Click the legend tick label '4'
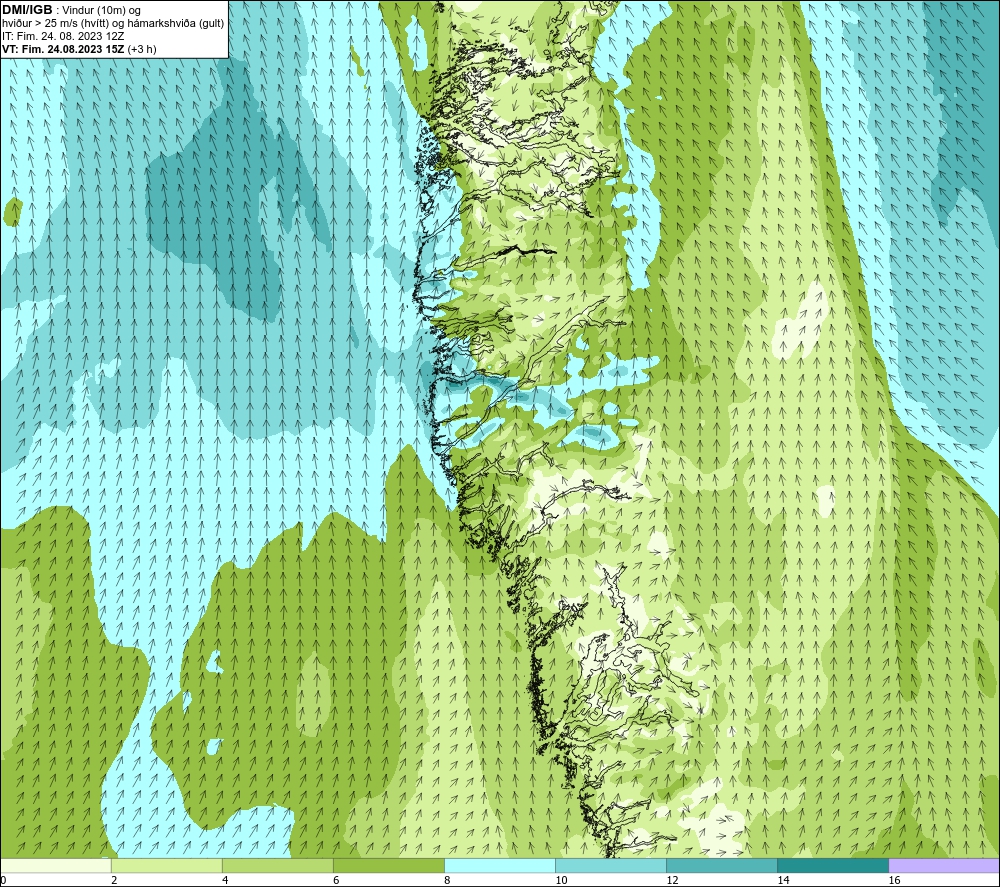The width and height of the screenshot is (1000, 887). coord(225,881)
